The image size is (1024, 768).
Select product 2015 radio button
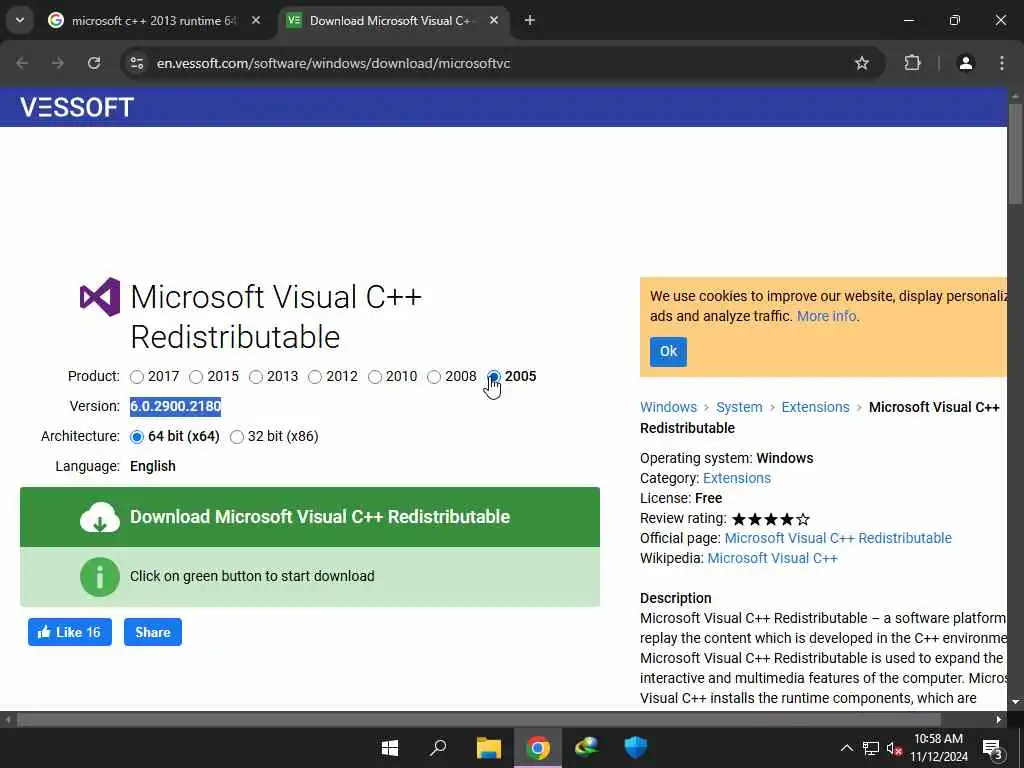[x=196, y=377]
